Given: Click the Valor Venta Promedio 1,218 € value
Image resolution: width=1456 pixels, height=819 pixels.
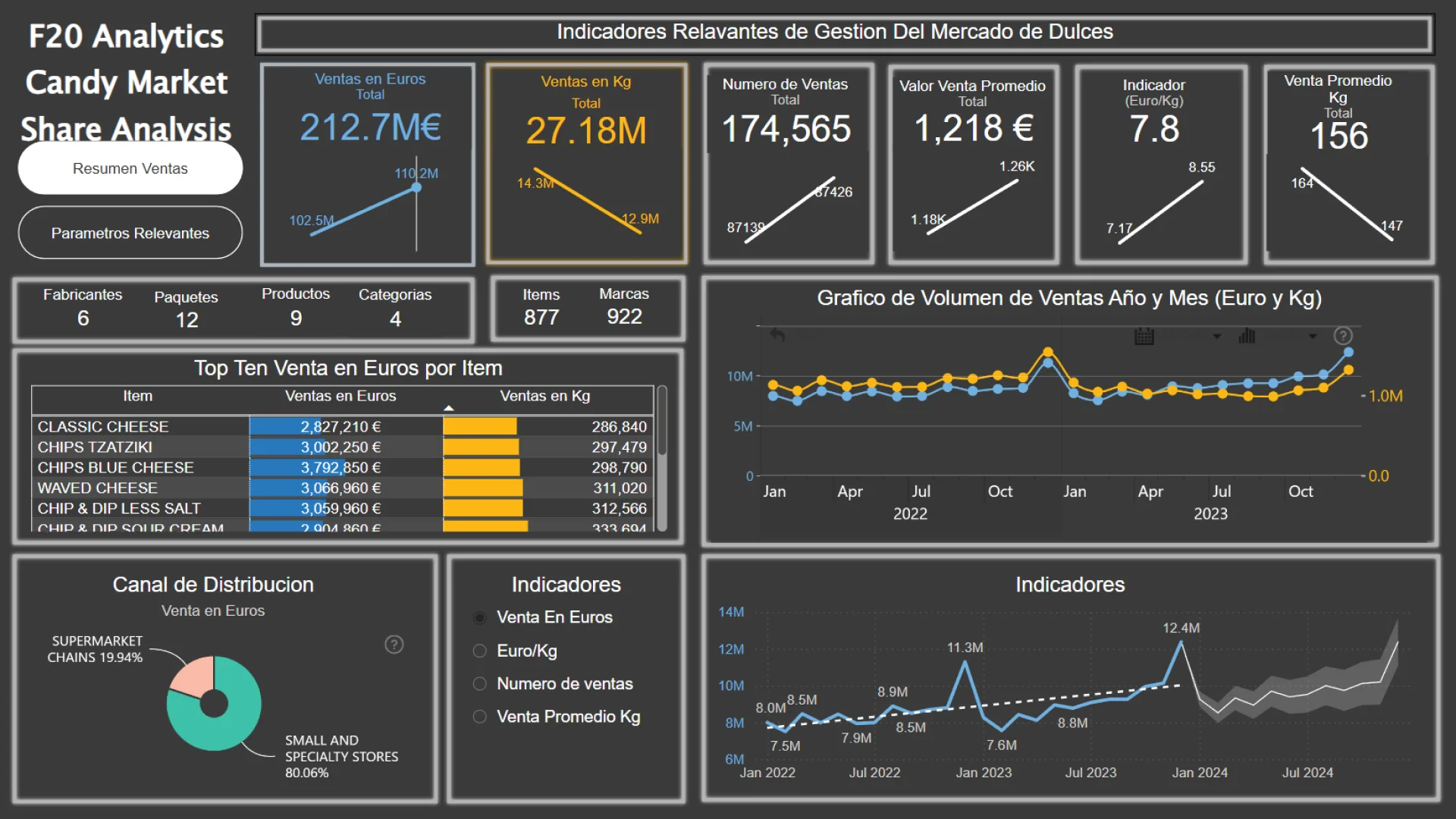Looking at the screenshot, I should 974,128.
